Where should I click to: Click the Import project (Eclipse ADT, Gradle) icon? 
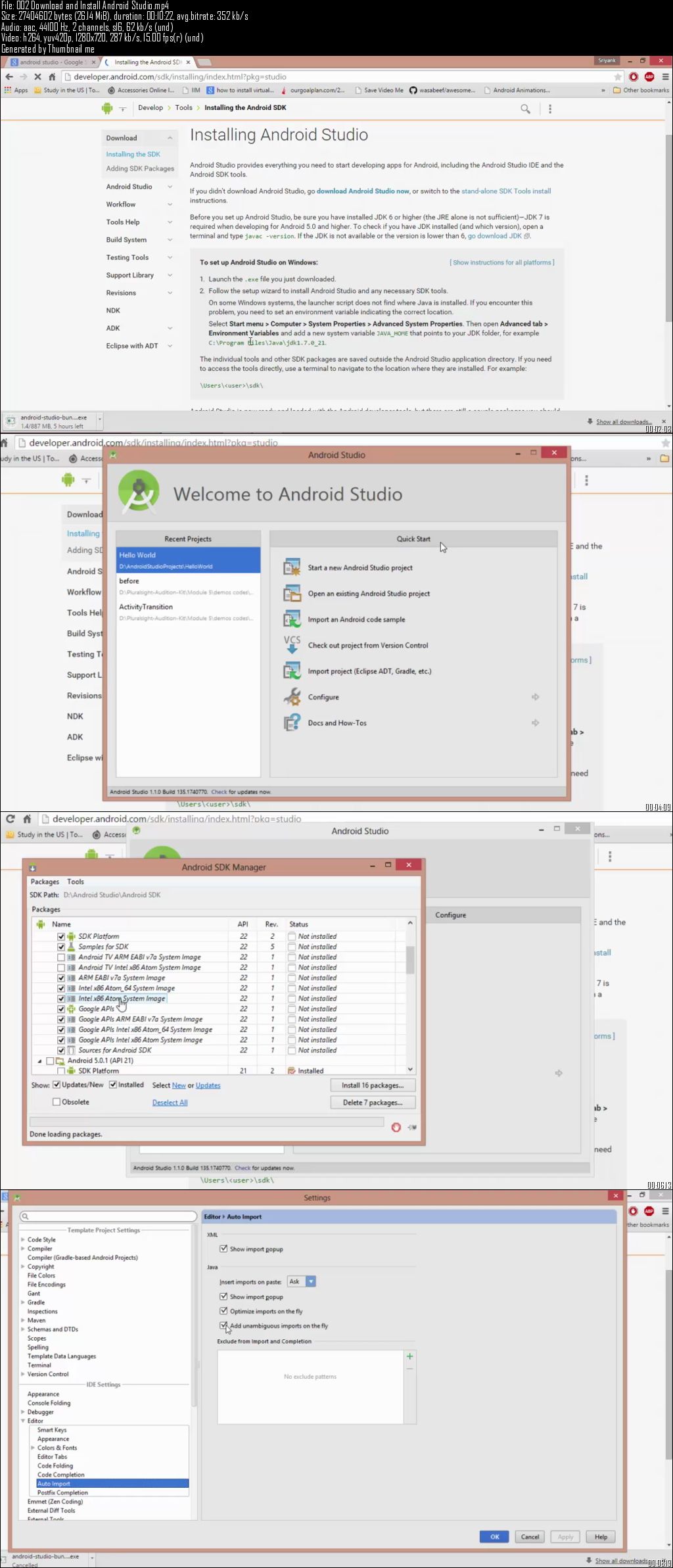click(291, 671)
